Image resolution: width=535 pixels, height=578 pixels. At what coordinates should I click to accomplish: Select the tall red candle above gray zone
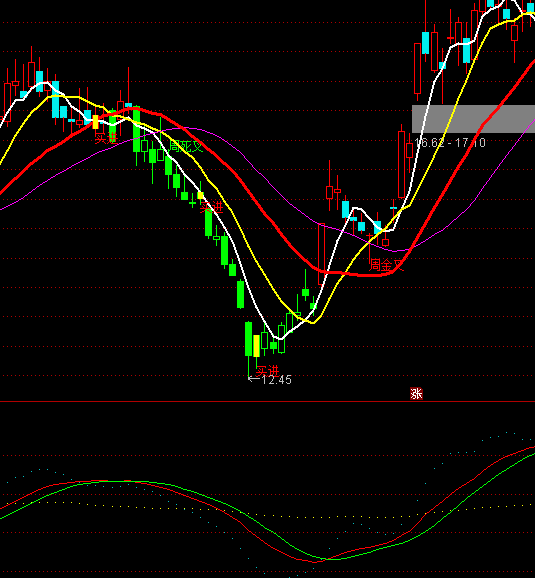point(417,69)
